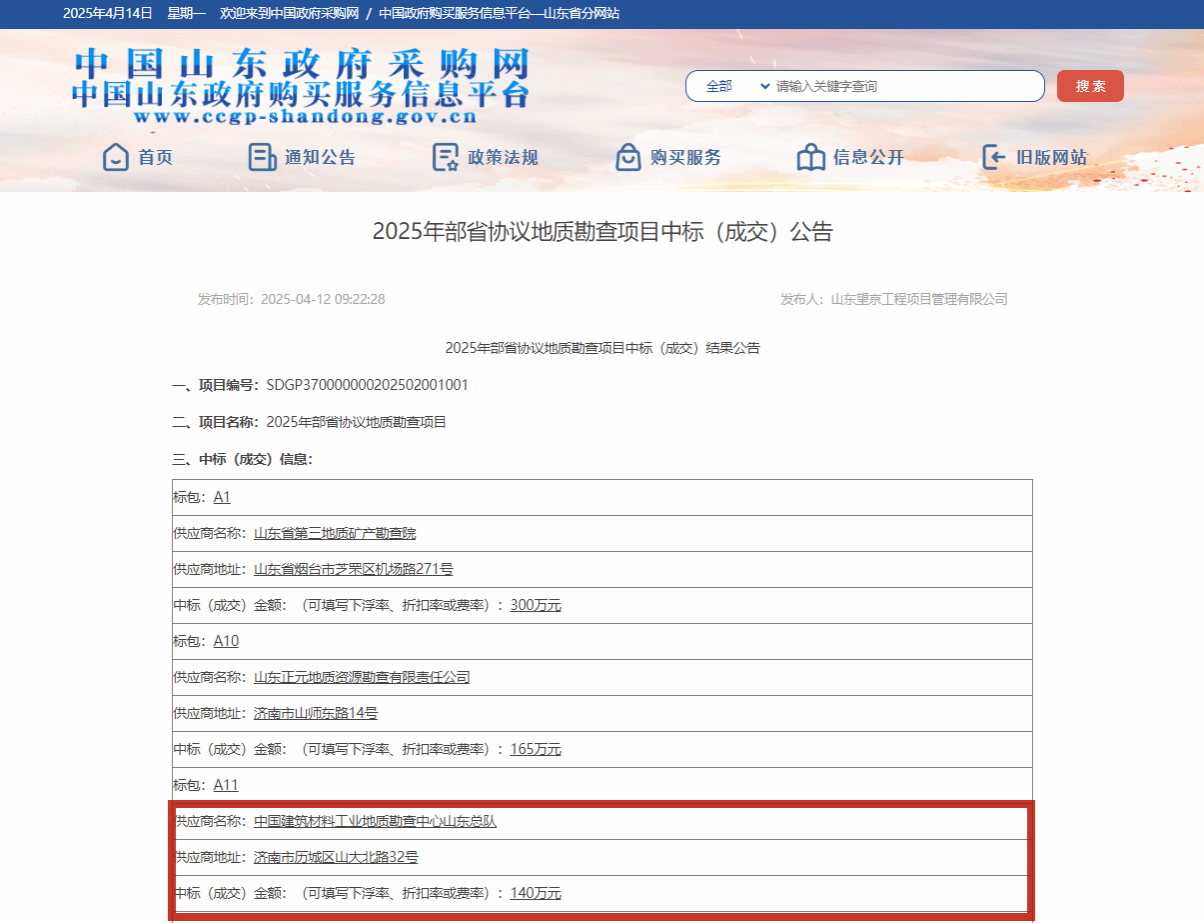Click the underlined amount 300万元
This screenshot has height=923, width=1204.
click(535, 605)
